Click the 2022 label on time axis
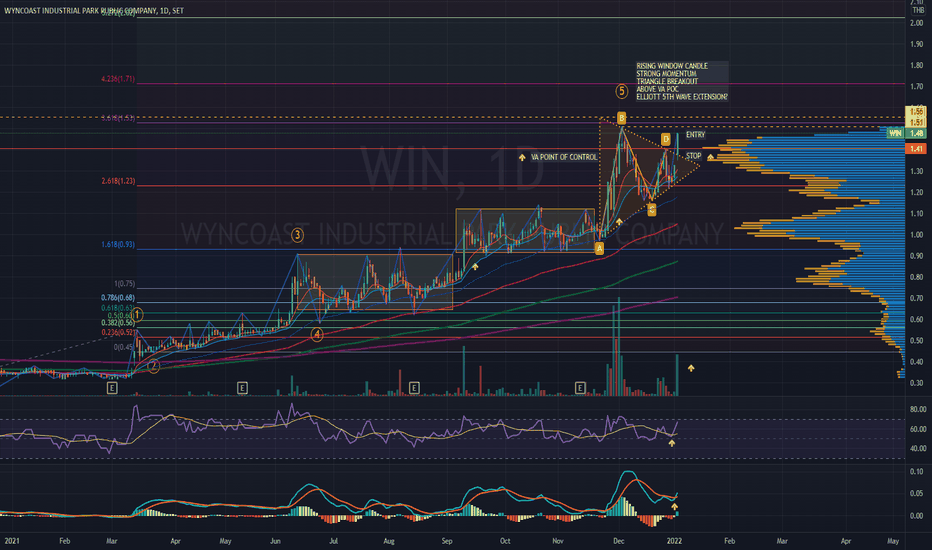 674,541
